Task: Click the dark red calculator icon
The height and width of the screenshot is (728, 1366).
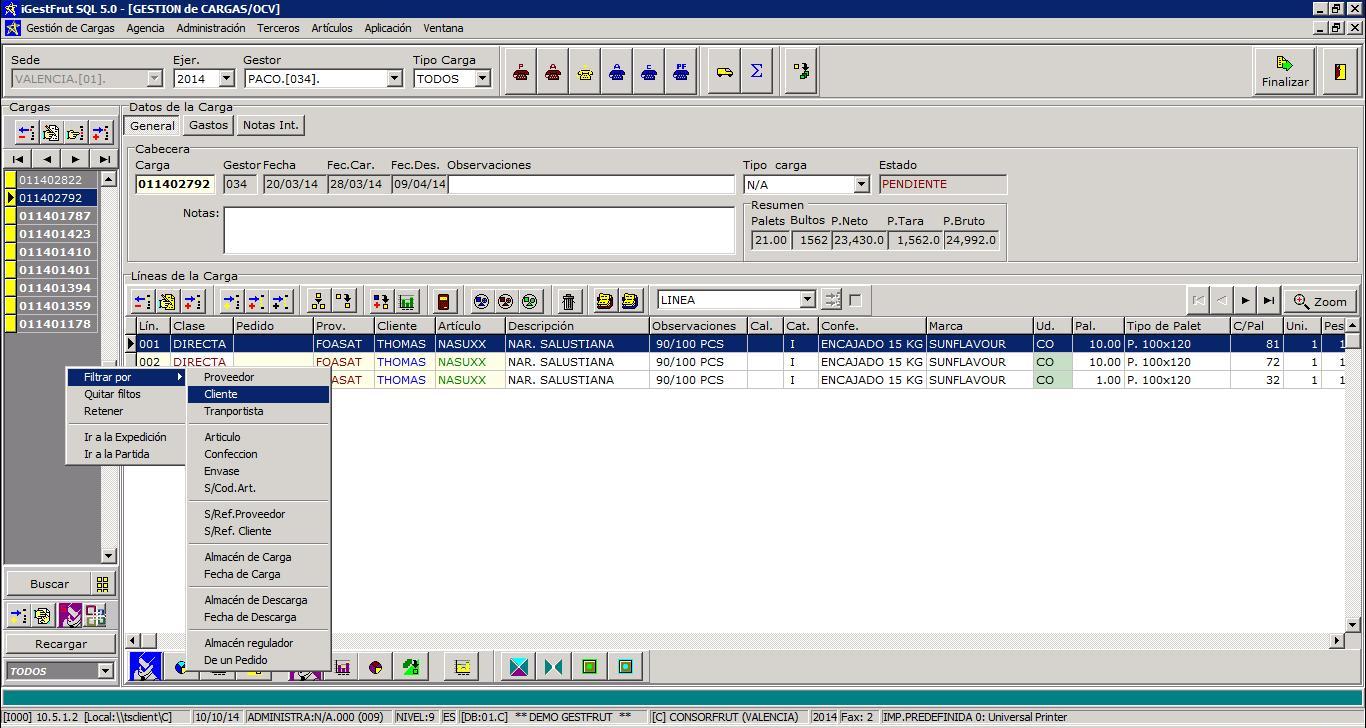Action: point(444,301)
